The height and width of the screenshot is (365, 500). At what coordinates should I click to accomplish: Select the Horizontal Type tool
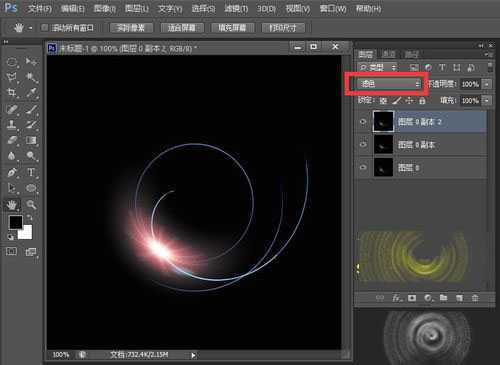click(x=31, y=172)
